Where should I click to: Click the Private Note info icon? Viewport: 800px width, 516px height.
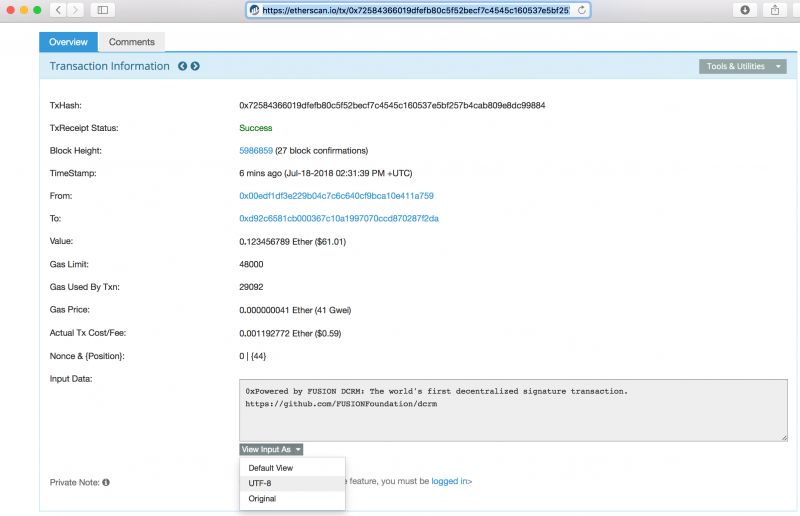pyautogui.click(x=106, y=482)
